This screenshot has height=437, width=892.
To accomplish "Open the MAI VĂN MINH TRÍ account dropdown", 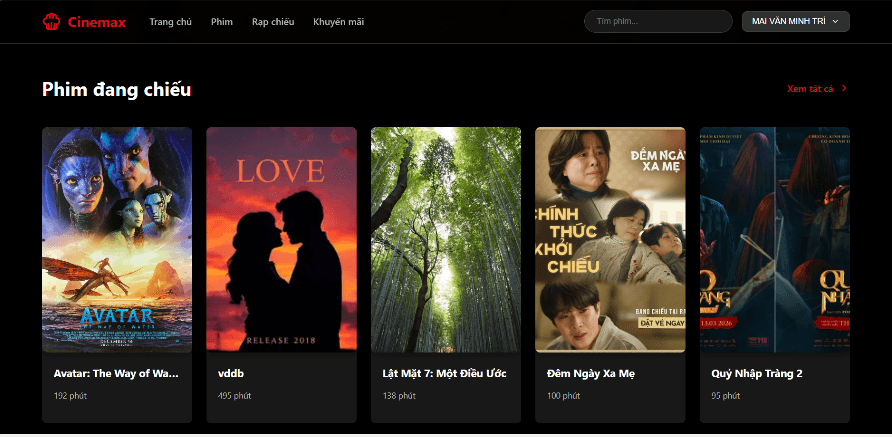I will click(796, 21).
